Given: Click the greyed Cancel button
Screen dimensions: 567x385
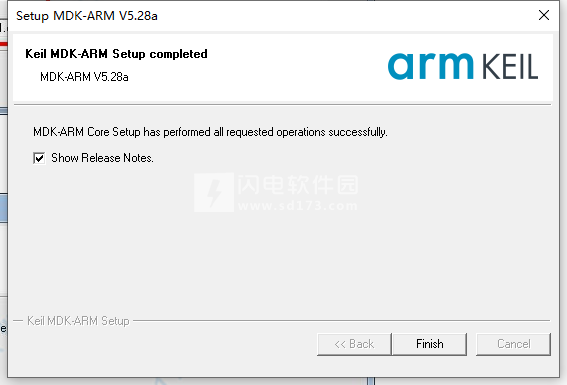Looking at the screenshot, I should coord(513,344).
